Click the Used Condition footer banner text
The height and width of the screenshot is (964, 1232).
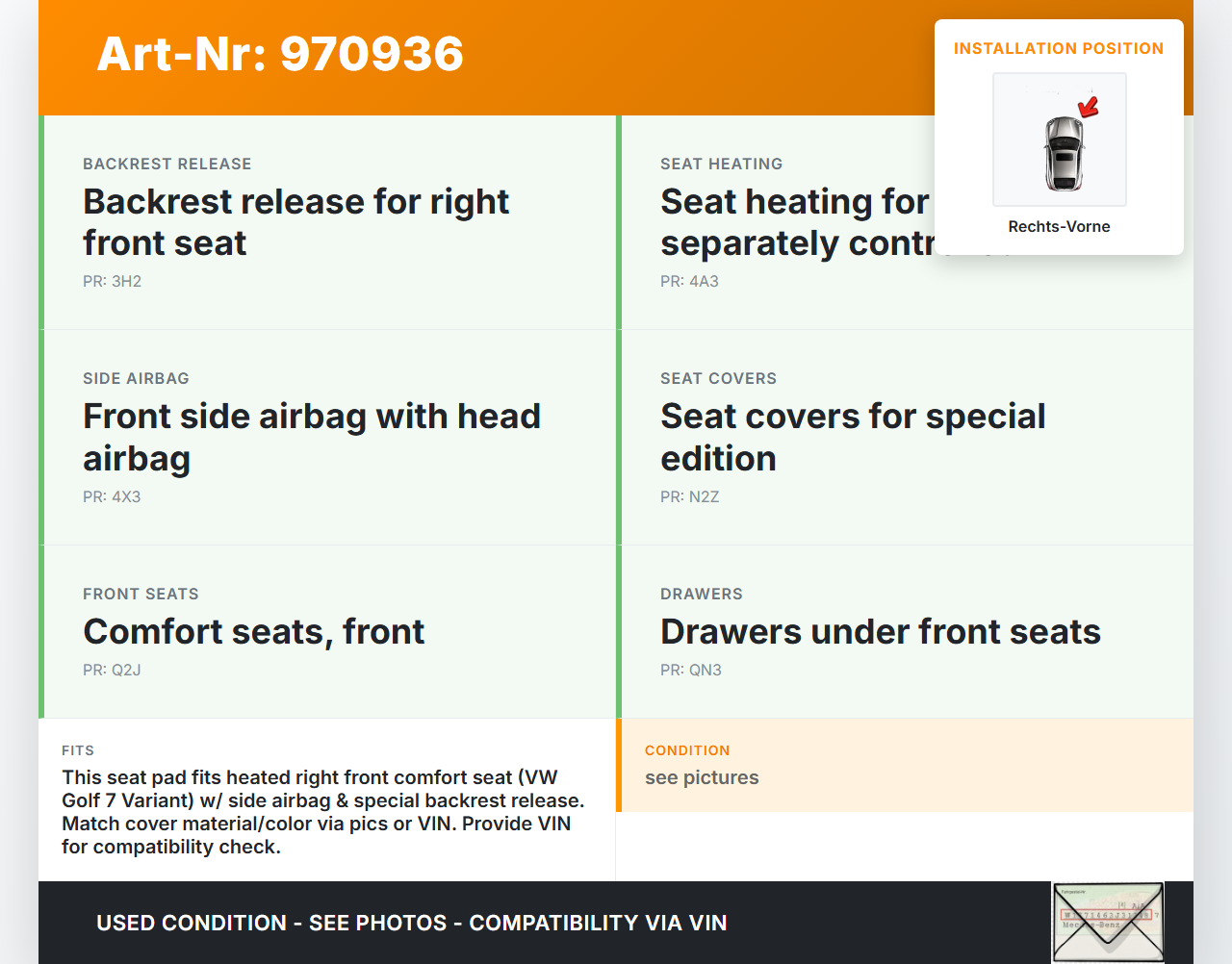point(411,923)
